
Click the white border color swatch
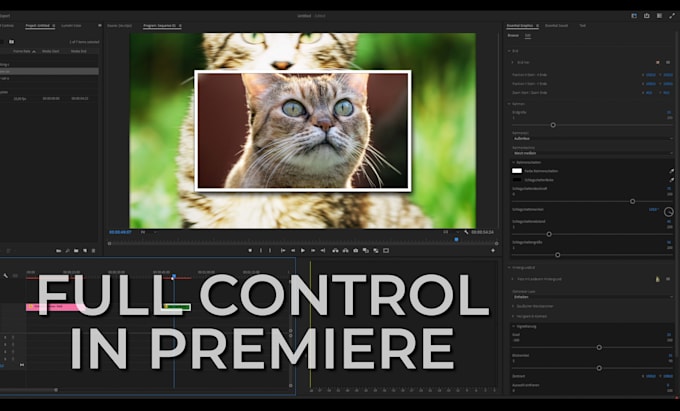tap(517, 171)
